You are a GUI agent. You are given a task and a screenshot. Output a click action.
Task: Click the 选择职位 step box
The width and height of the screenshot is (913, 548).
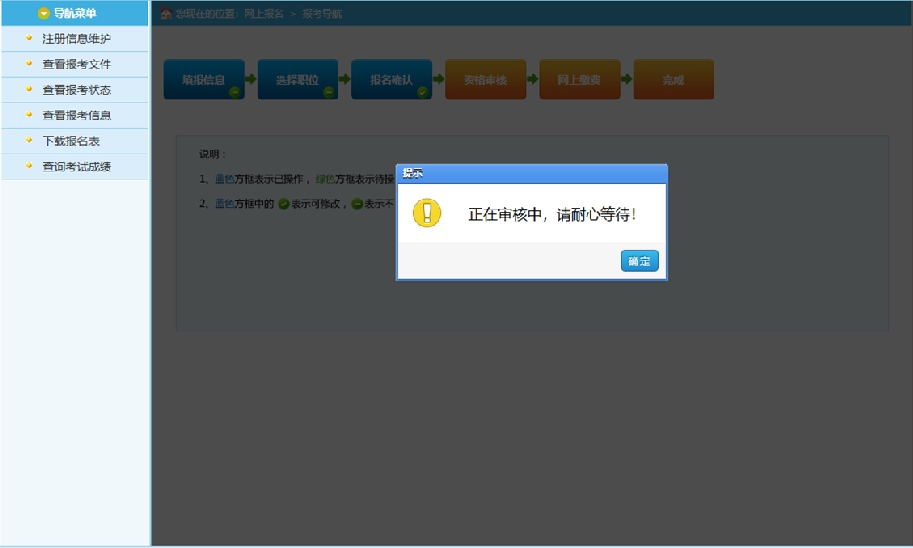[x=297, y=80]
